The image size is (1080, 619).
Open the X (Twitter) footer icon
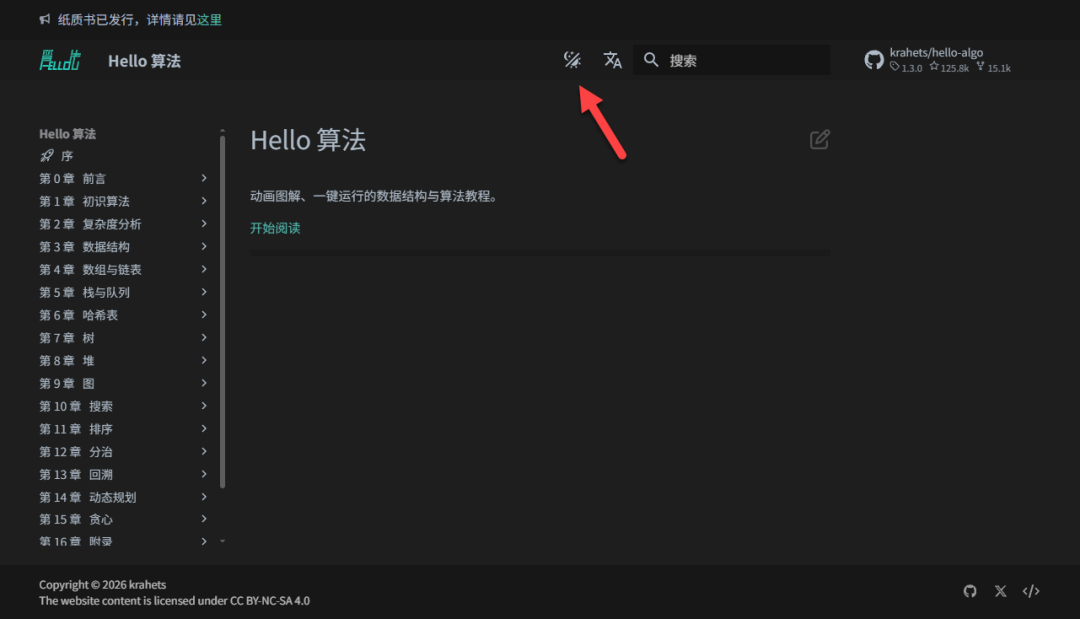[x=1001, y=591]
